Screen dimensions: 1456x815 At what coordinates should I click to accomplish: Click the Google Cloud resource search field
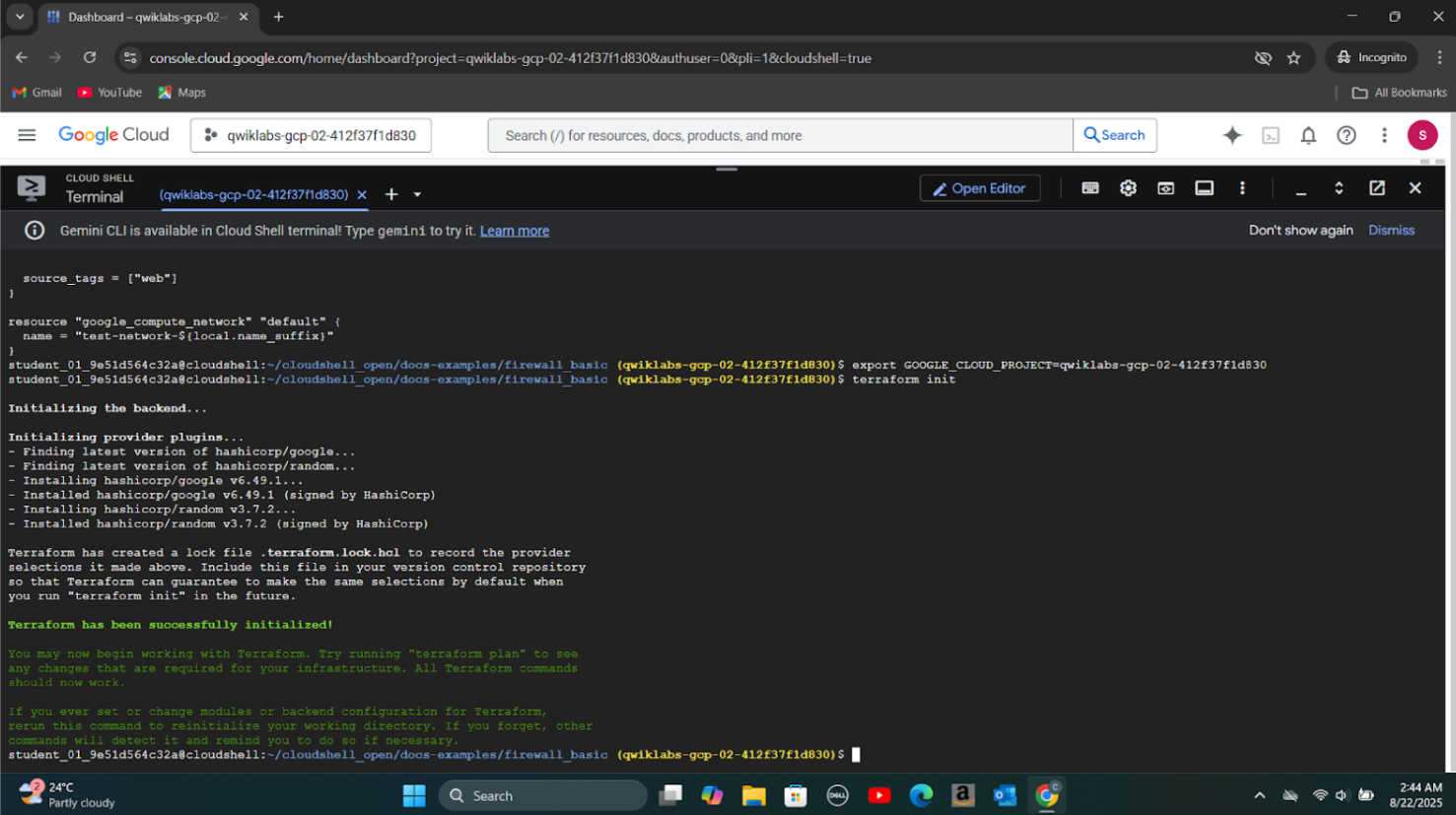[x=779, y=135]
